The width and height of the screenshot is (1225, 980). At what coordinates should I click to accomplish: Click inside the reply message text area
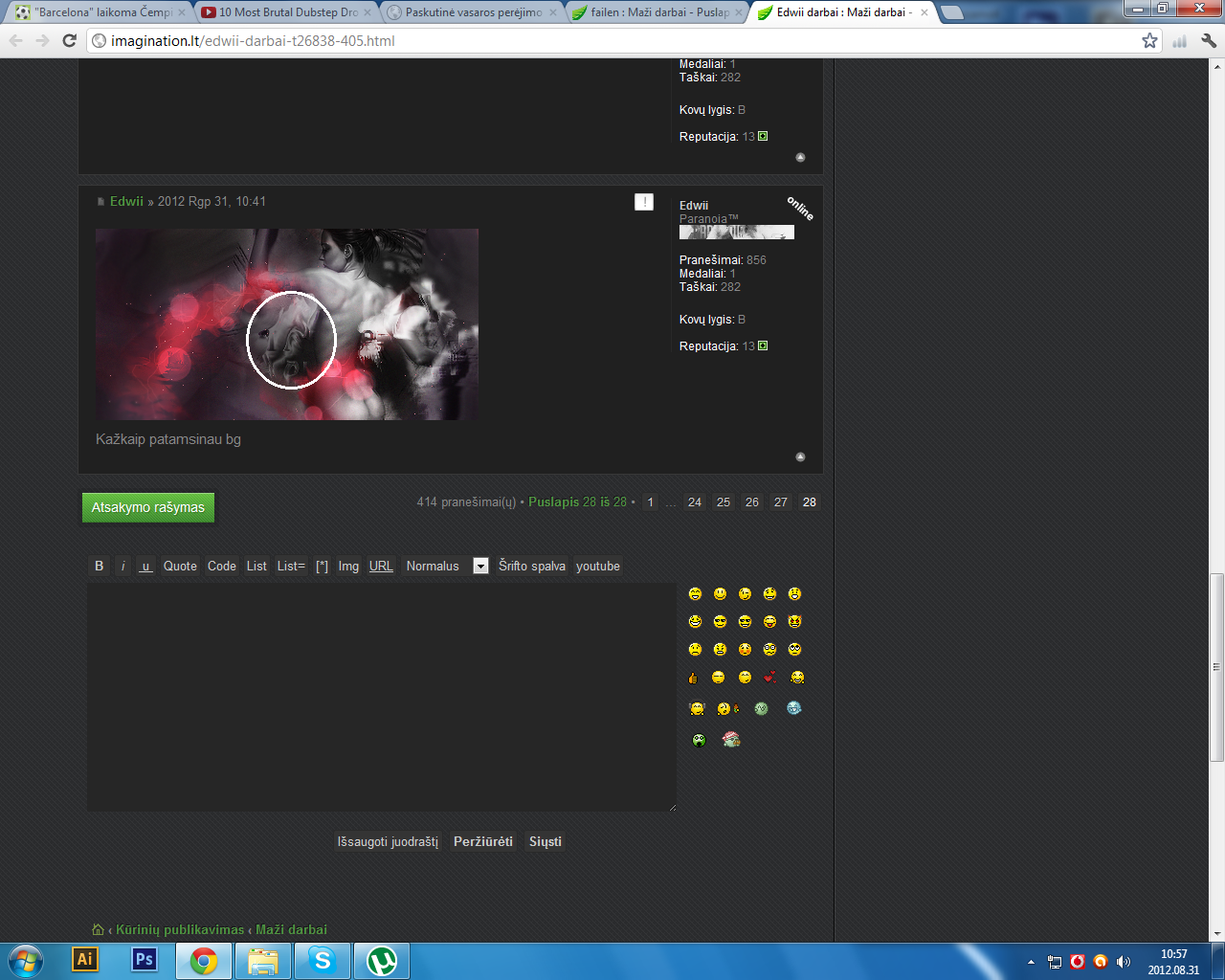tap(381, 697)
